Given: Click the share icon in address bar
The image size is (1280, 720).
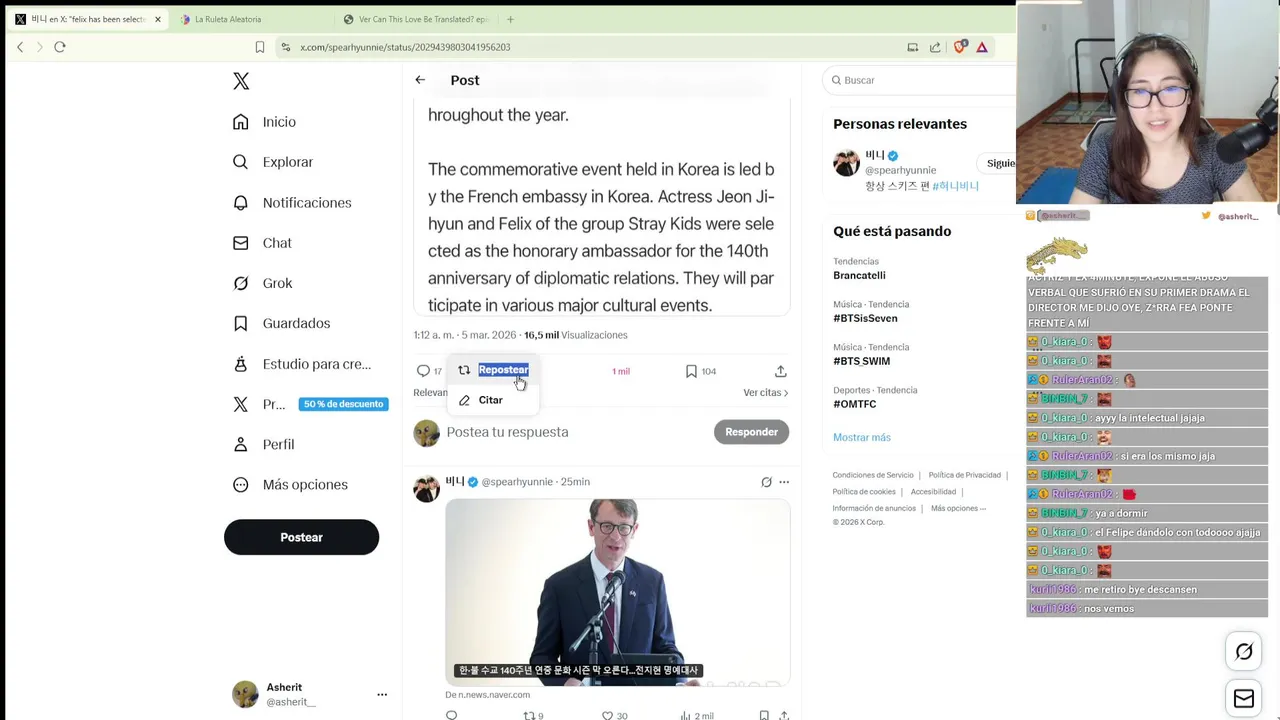Looking at the screenshot, I should (935, 47).
